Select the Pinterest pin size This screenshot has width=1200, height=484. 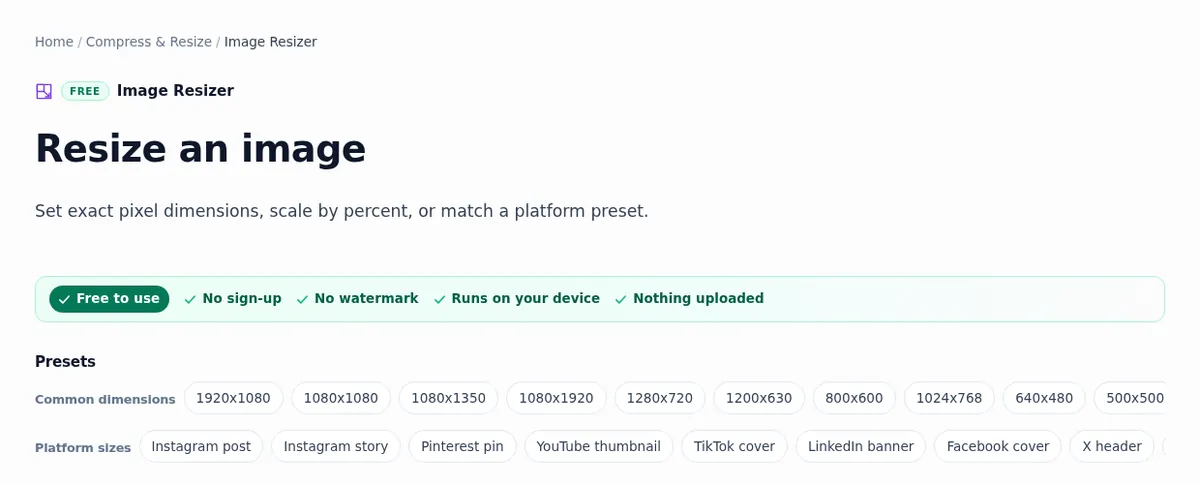click(x=462, y=446)
